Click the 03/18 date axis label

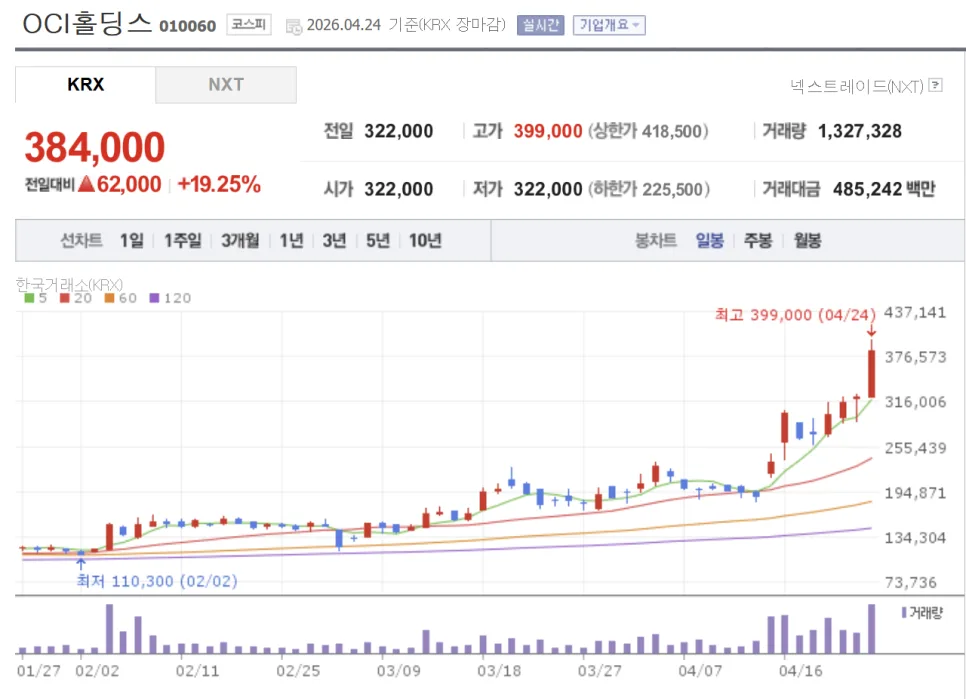coord(499,671)
